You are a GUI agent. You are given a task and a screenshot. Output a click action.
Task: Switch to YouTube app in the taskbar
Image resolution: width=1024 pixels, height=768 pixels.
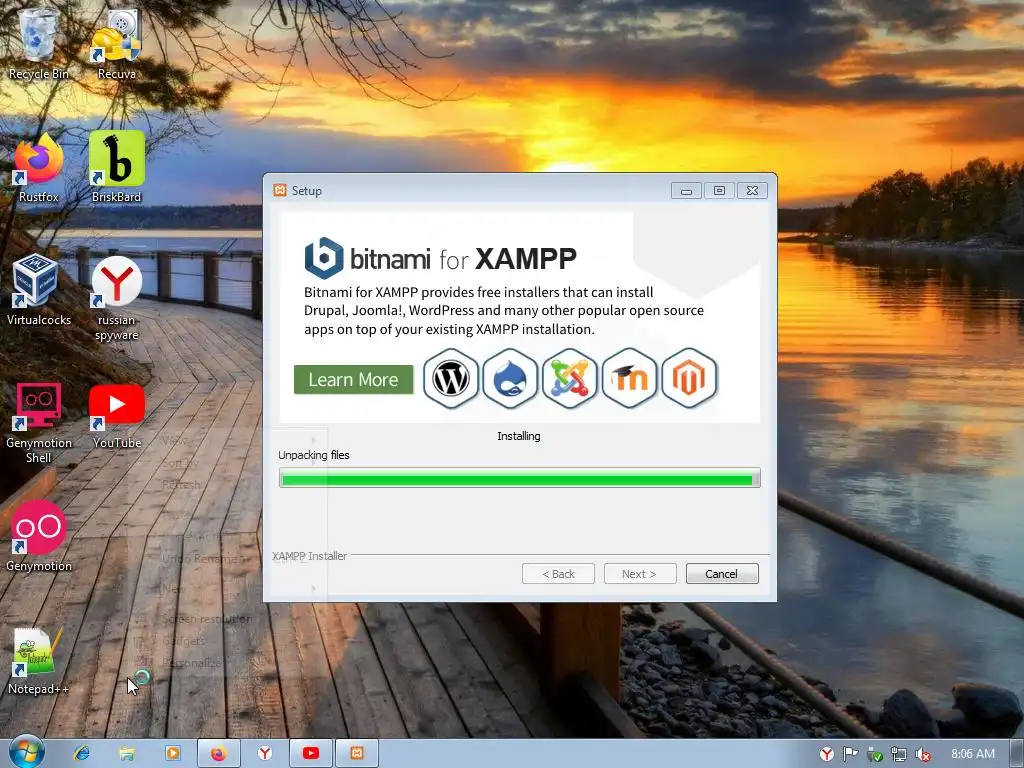point(311,753)
